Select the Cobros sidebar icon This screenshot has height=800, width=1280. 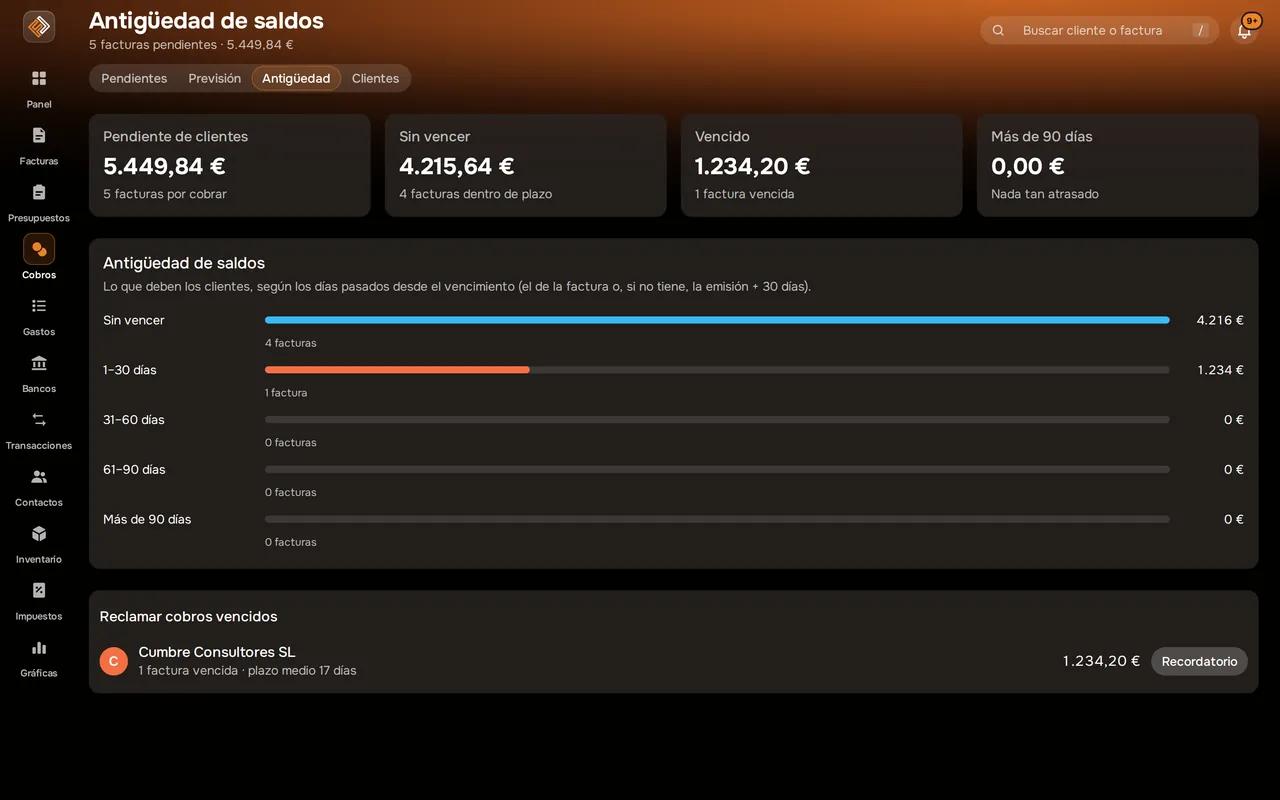(x=39, y=249)
